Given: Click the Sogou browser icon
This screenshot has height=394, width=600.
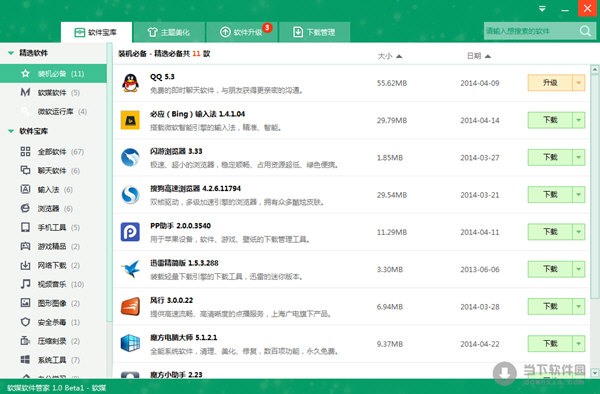Looking at the screenshot, I should coord(130,195).
